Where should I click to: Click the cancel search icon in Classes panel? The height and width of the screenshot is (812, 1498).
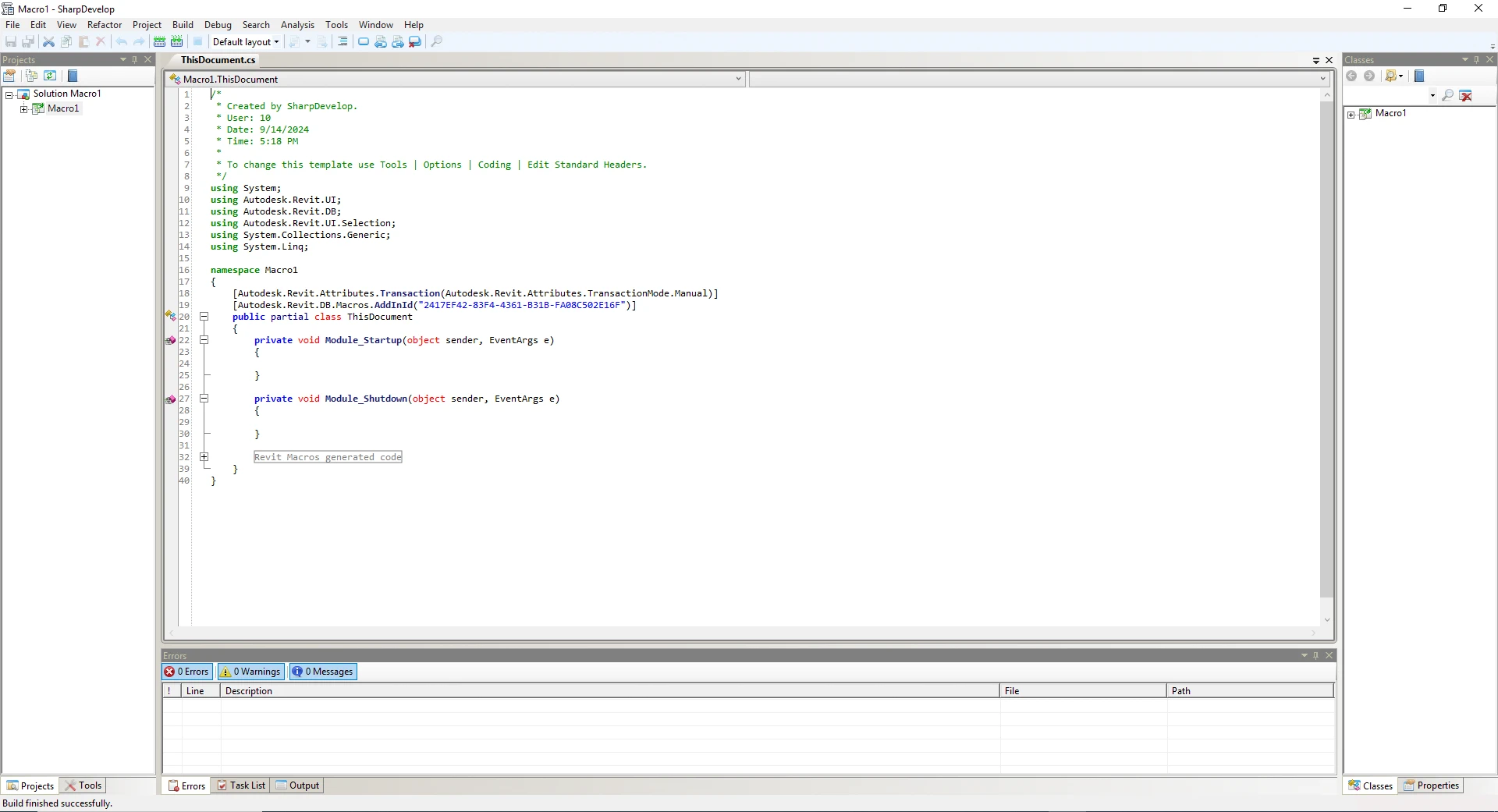coord(1466,95)
